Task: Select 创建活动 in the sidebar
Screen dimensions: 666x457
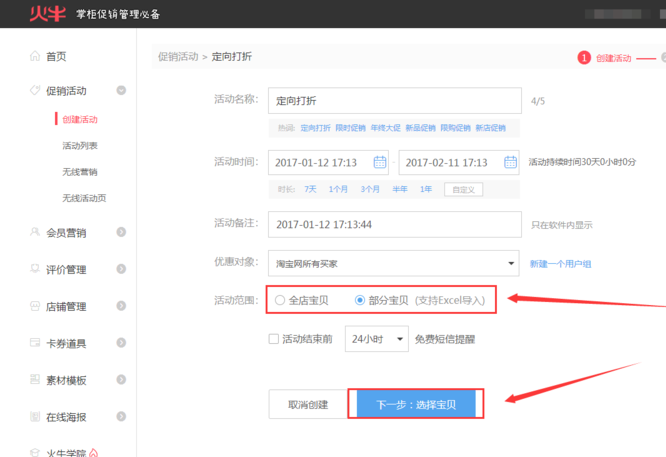Action: (x=80, y=119)
